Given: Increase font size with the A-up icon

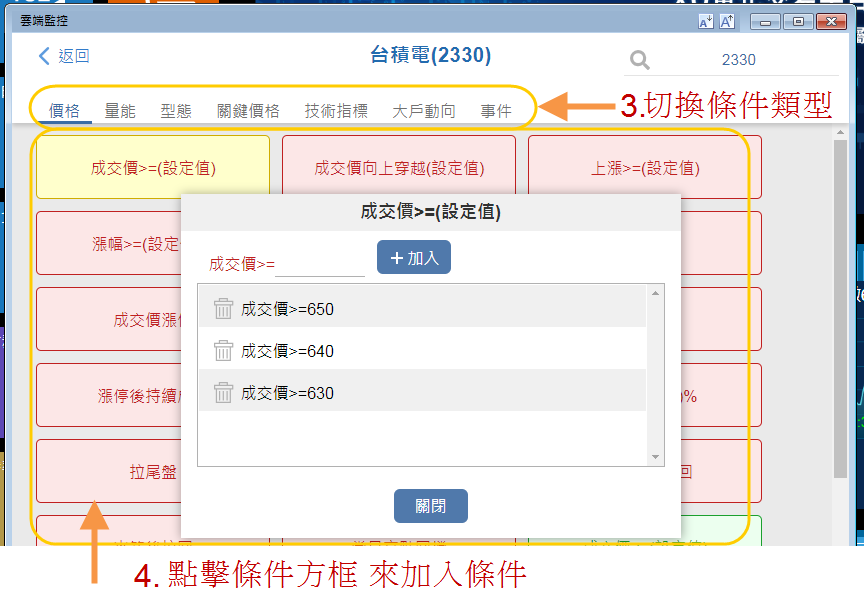Looking at the screenshot, I should coord(727,21).
